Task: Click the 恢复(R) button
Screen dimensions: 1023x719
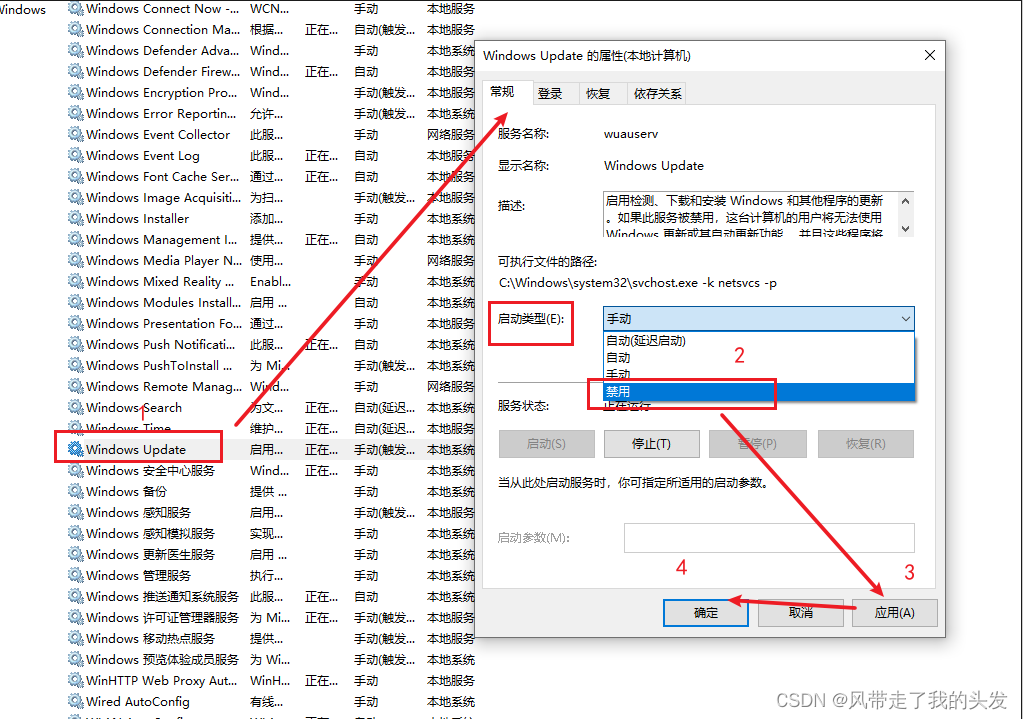Action: point(865,444)
